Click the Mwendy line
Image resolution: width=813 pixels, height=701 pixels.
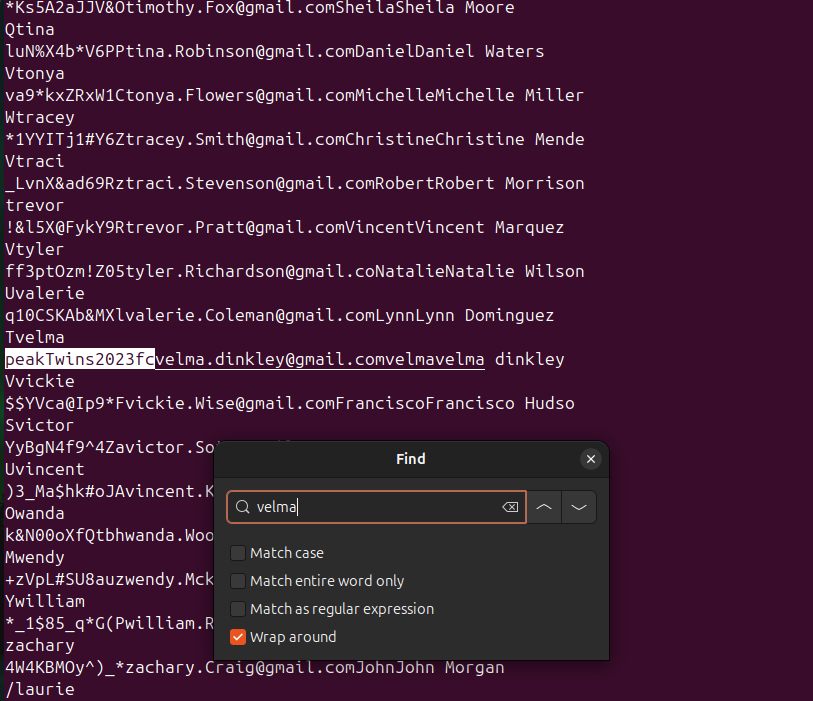(x=35, y=557)
